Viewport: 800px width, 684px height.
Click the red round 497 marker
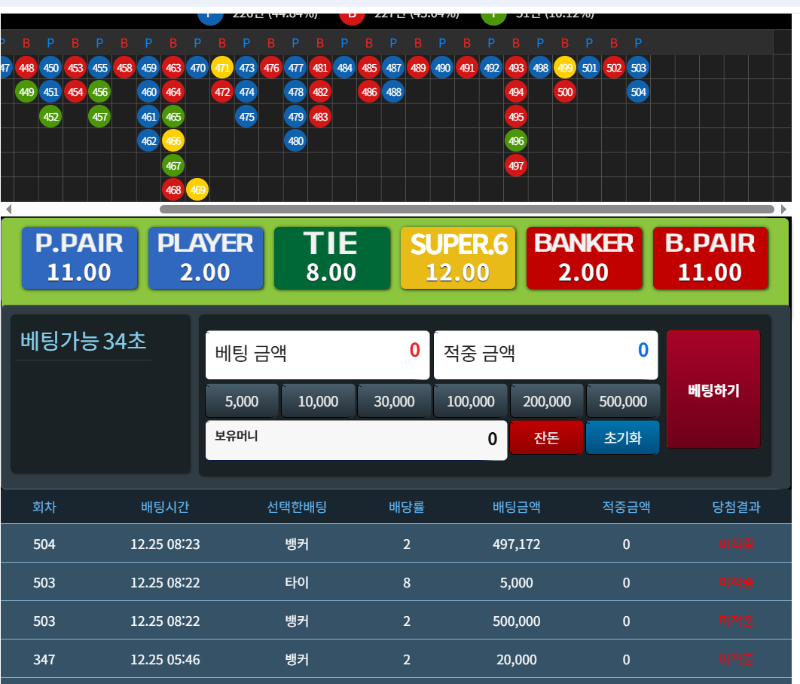[x=516, y=165]
